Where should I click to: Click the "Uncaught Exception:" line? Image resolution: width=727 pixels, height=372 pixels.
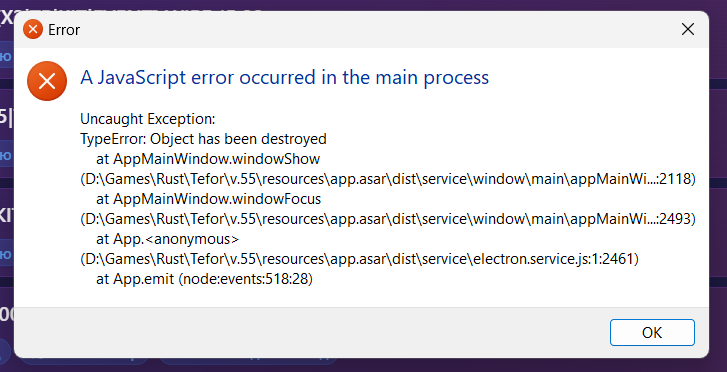click(148, 119)
